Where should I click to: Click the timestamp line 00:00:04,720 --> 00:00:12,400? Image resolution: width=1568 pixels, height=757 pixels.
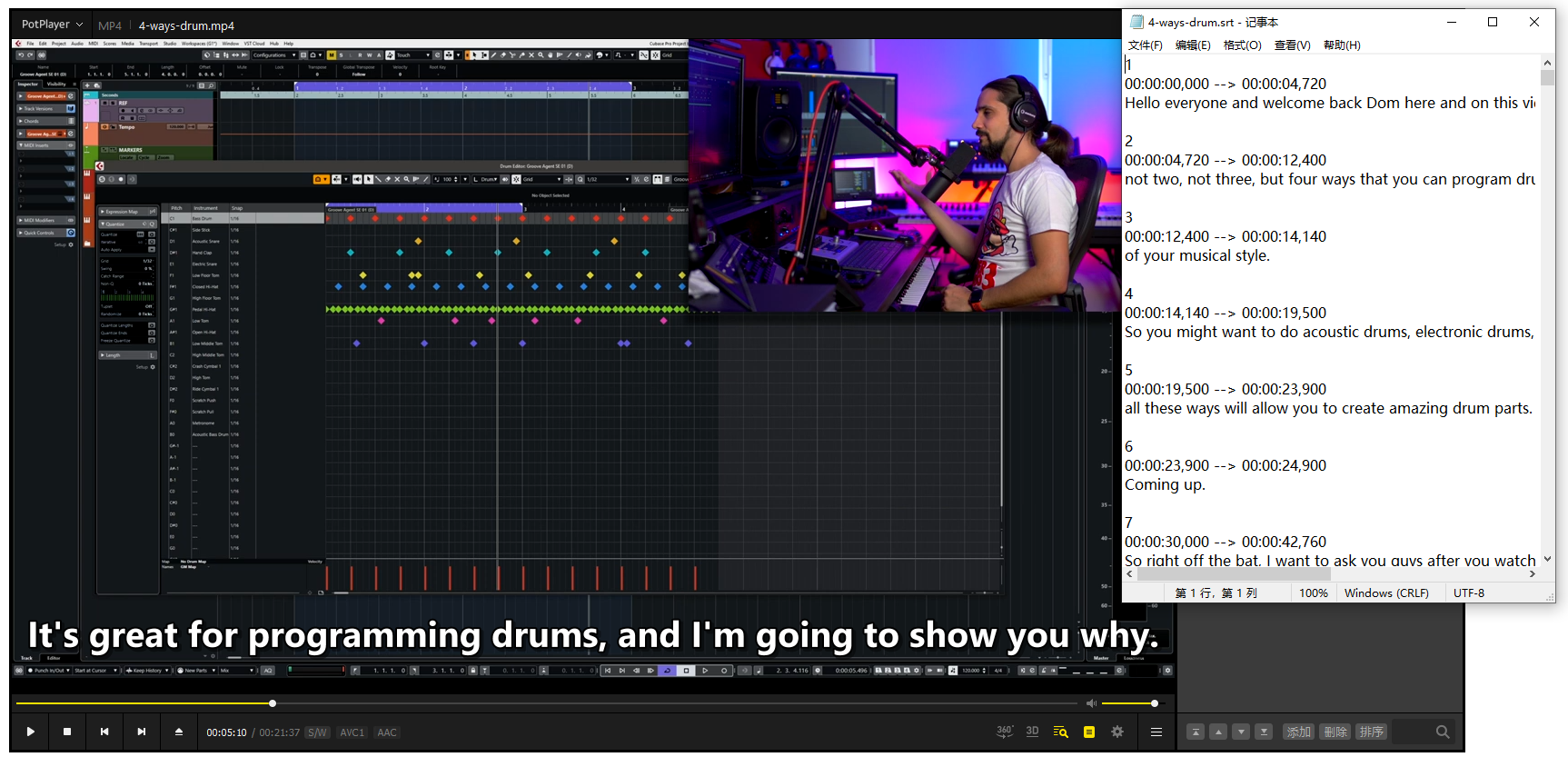pos(1226,160)
